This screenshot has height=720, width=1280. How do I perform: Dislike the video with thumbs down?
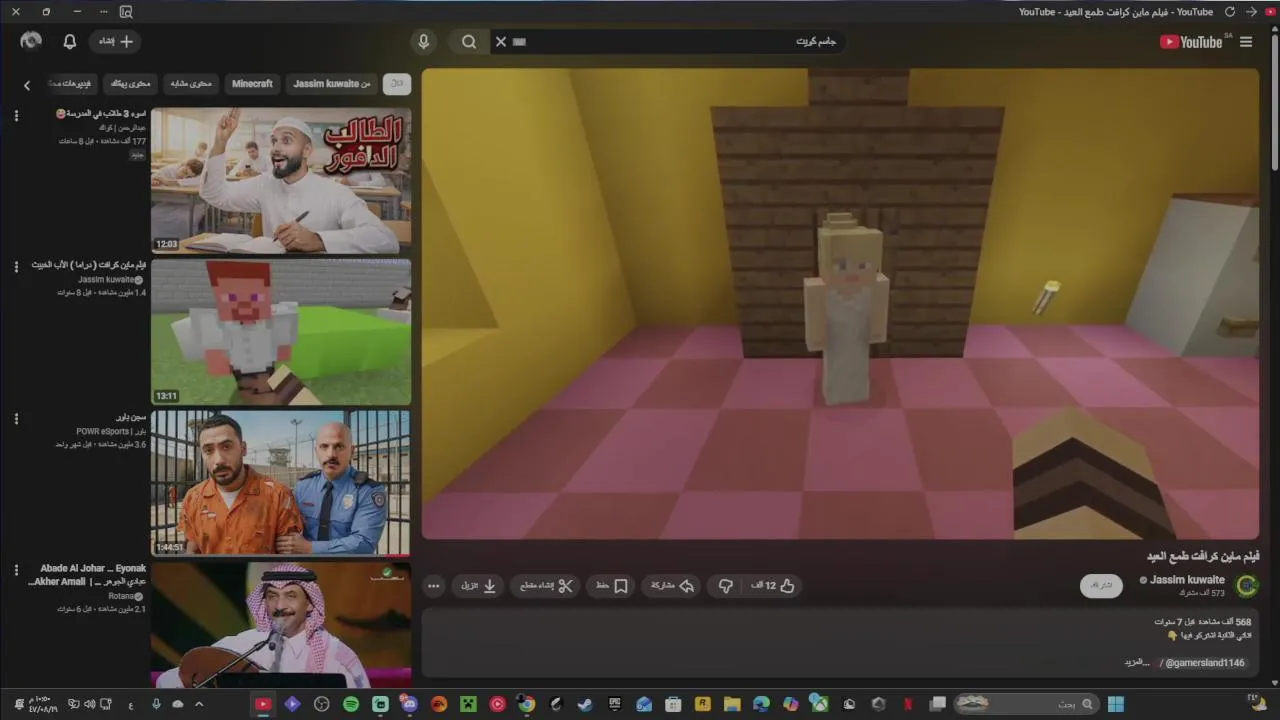726,586
